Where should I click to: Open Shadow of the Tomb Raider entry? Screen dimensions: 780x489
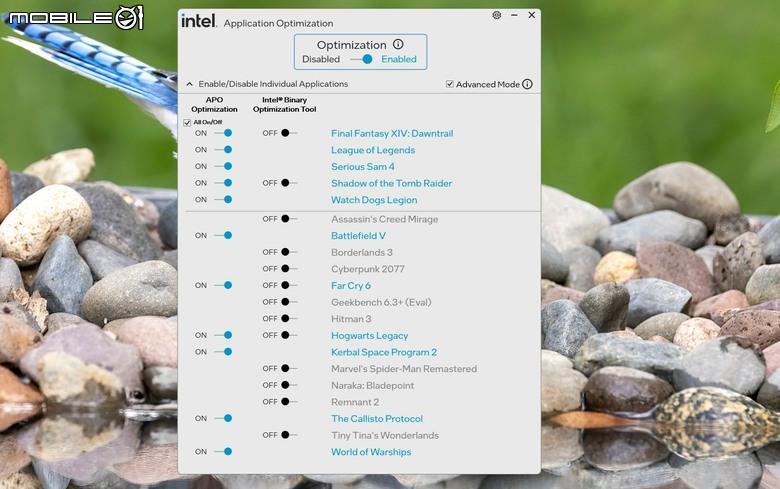tap(391, 183)
